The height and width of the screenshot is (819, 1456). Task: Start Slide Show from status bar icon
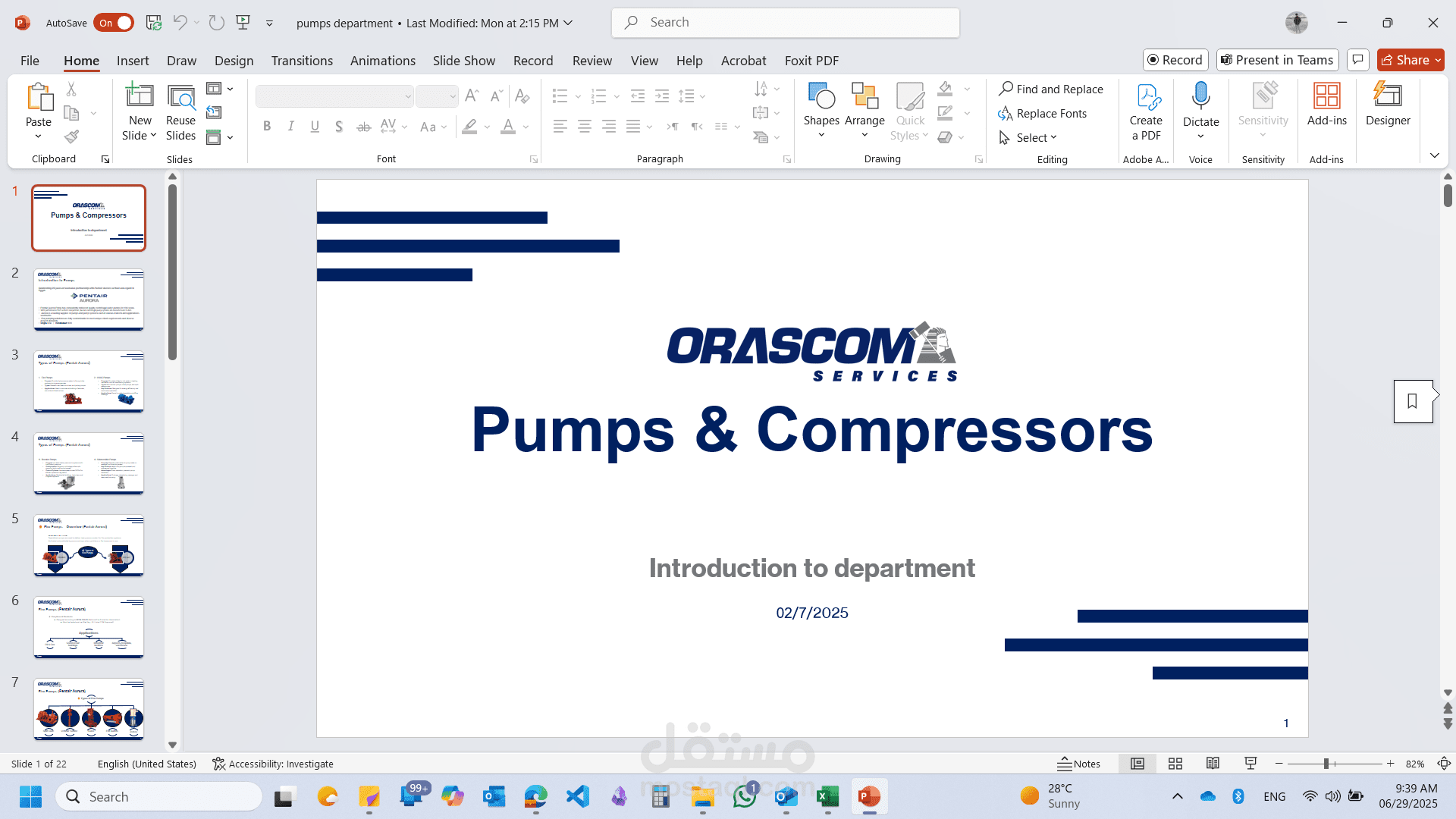1250,764
